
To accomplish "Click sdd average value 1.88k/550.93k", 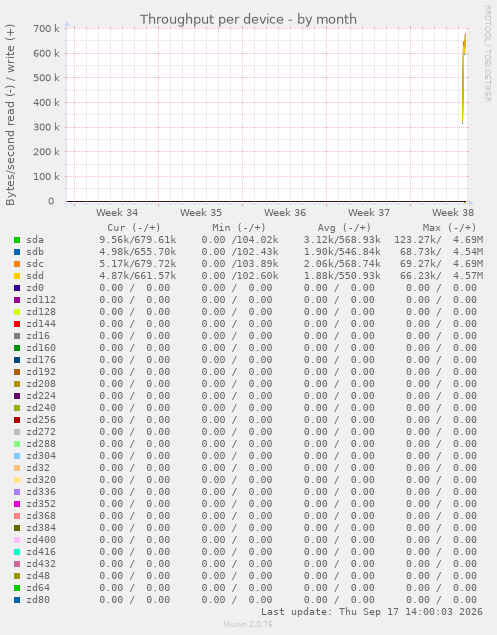I will pyautogui.click(x=342, y=276).
